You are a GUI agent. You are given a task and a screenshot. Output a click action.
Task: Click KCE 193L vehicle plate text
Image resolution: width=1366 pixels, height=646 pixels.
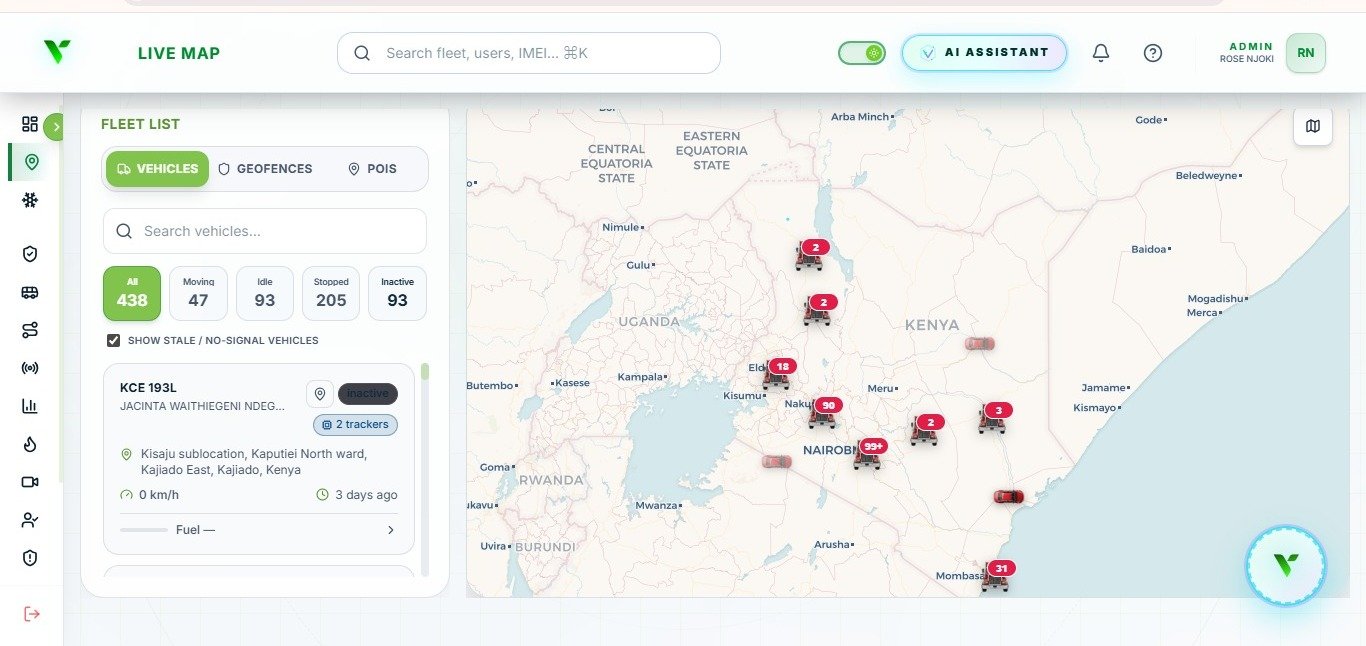[x=148, y=388]
